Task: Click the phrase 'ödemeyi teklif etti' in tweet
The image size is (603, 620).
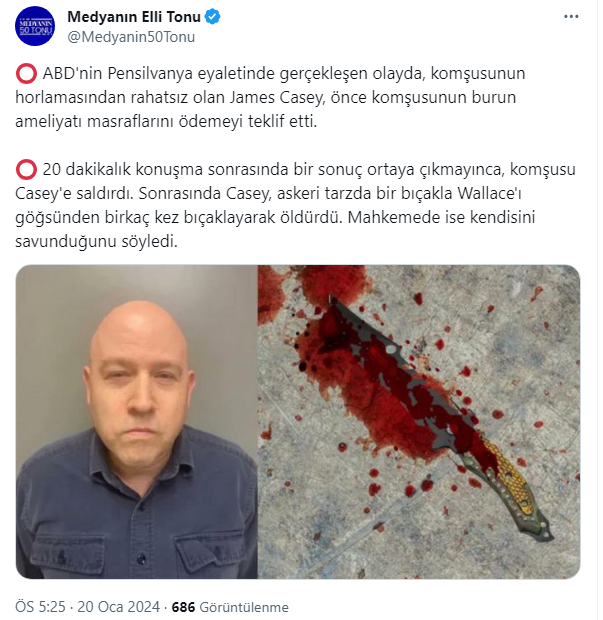Action: 248,122
